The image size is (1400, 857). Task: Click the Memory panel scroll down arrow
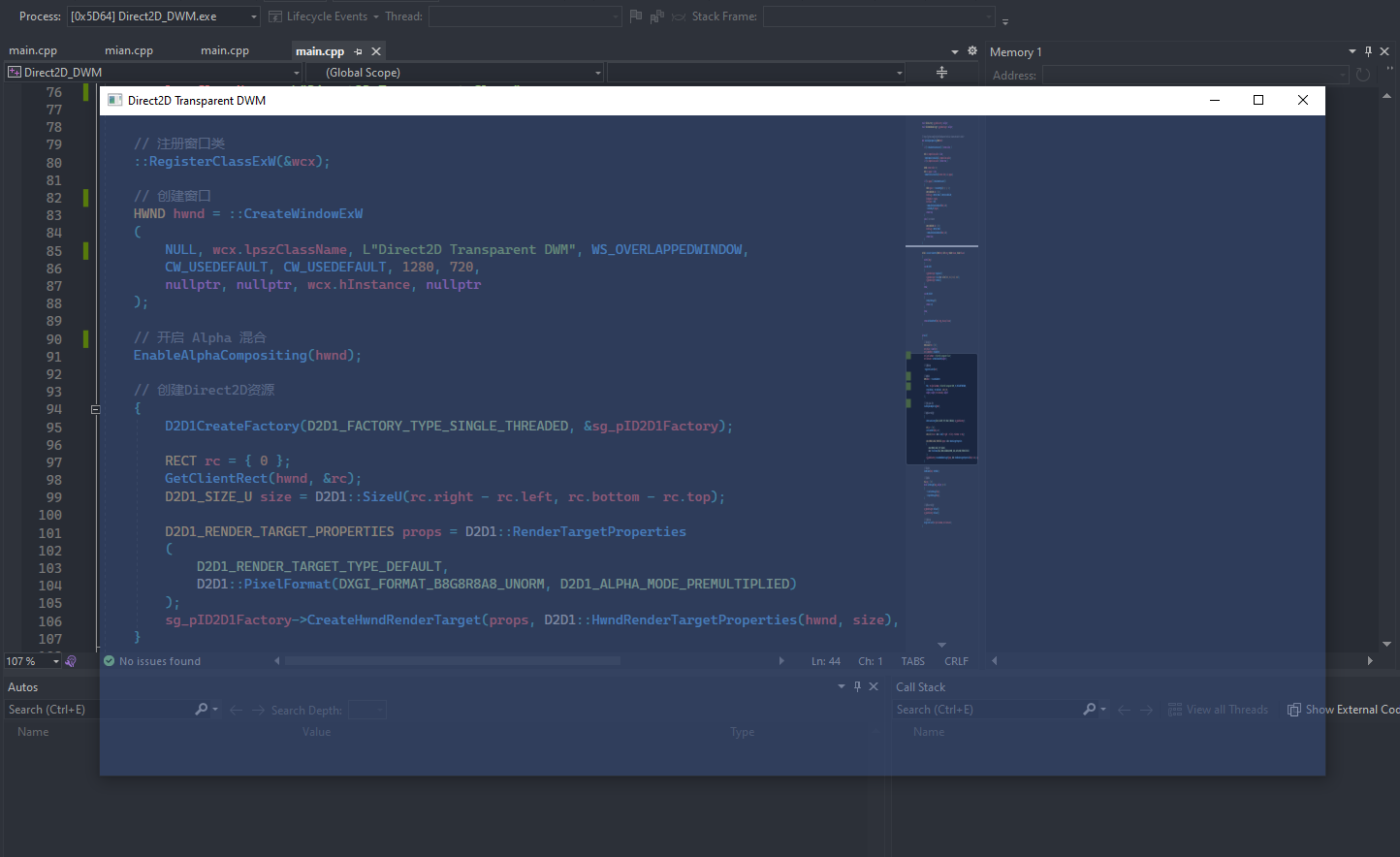(x=1386, y=644)
